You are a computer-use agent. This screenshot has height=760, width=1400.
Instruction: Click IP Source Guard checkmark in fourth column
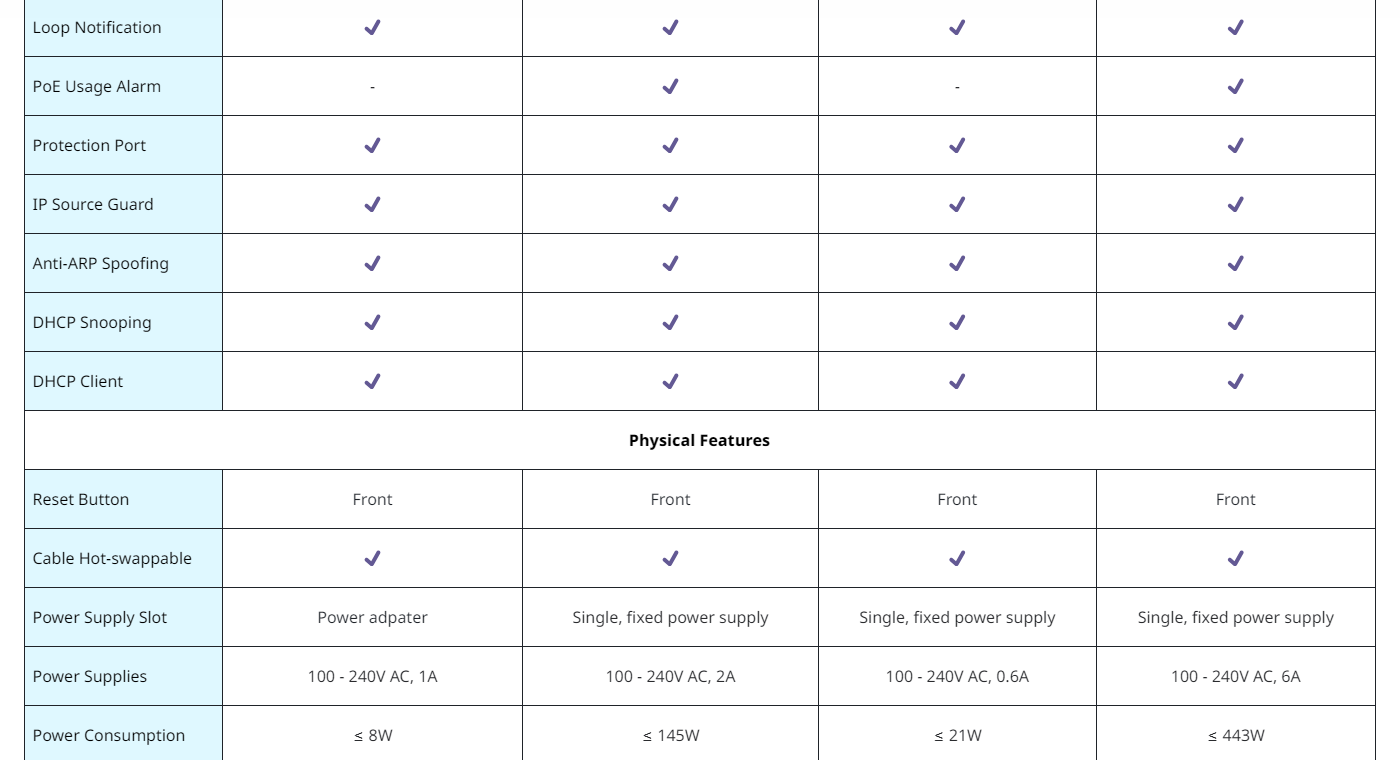(x=1235, y=204)
